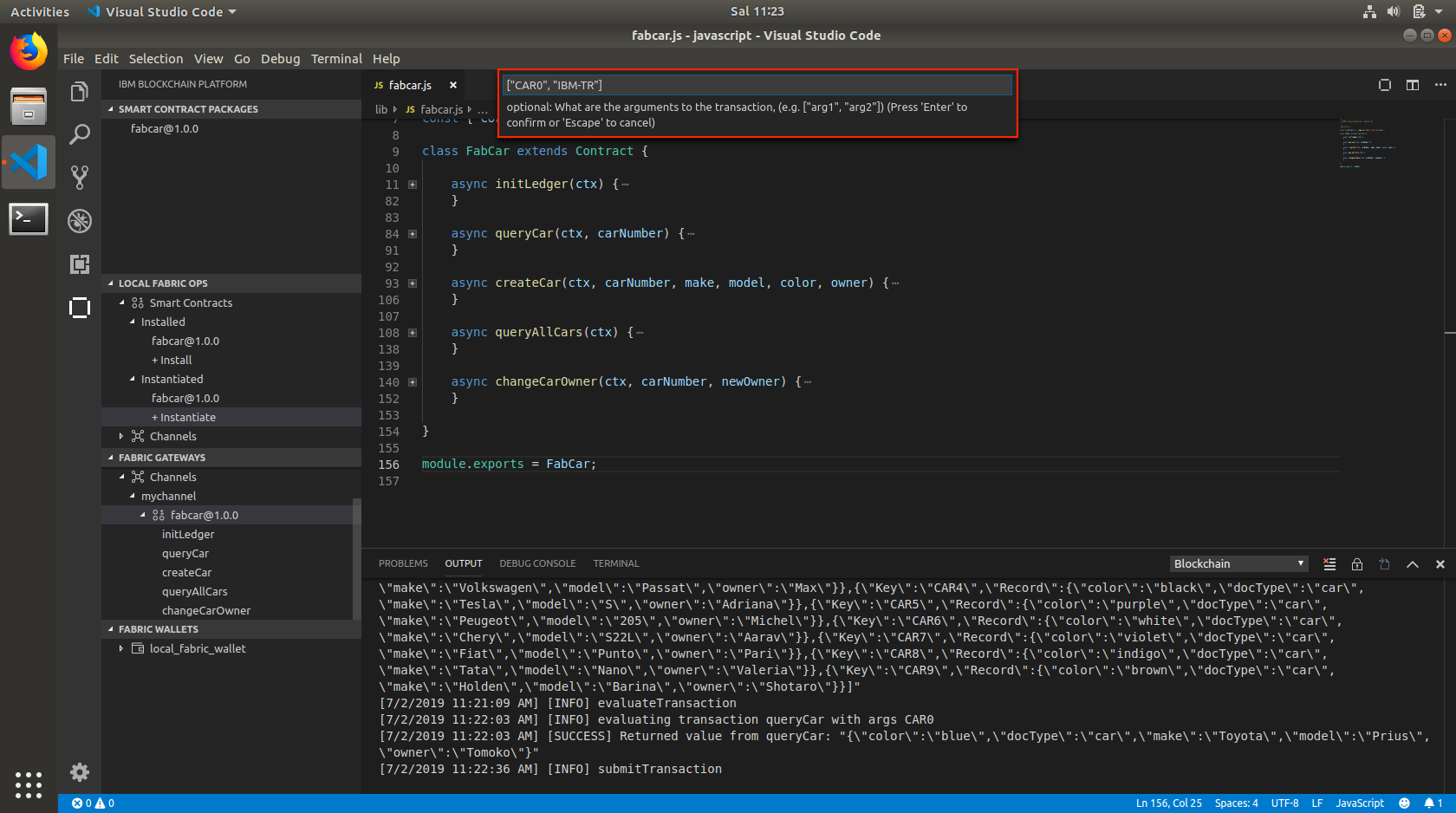Unfold the initLedger function at line 11
Image resolution: width=1456 pixels, height=813 pixels.
(x=413, y=185)
